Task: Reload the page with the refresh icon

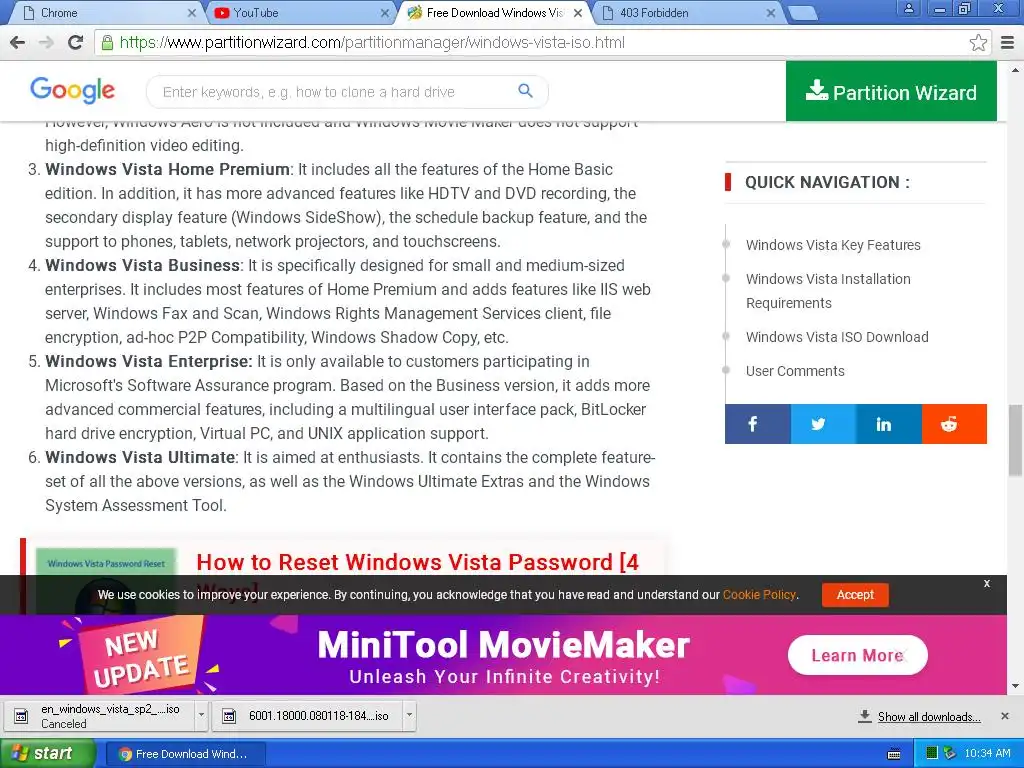Action: [76, 42]
